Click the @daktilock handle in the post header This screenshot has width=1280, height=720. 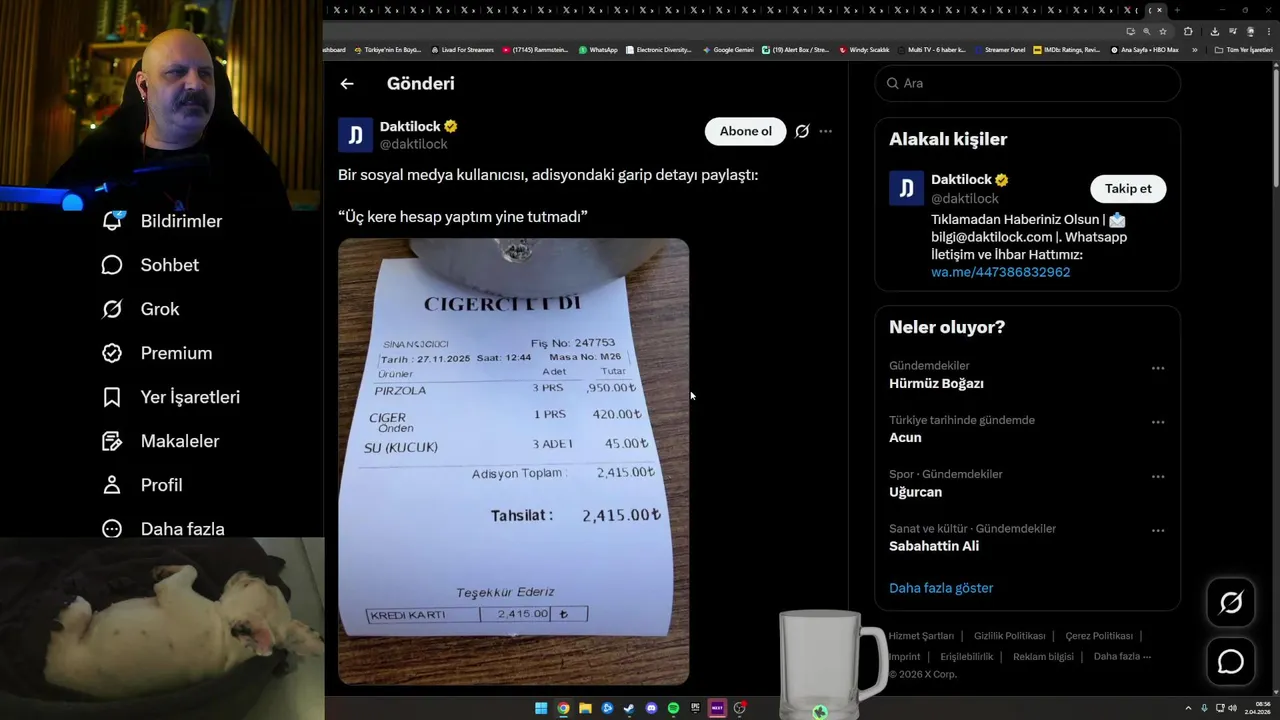tap(413, 144)
